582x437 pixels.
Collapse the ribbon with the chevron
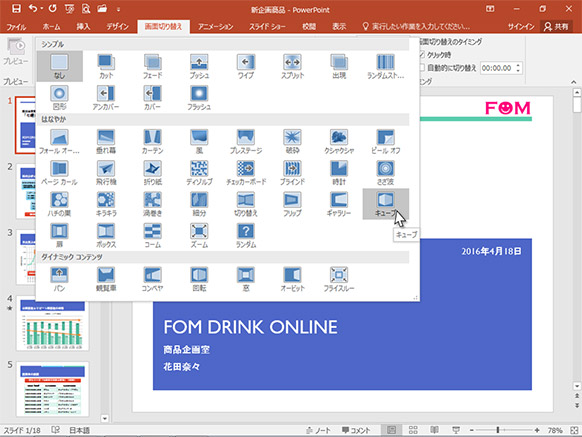574,82
